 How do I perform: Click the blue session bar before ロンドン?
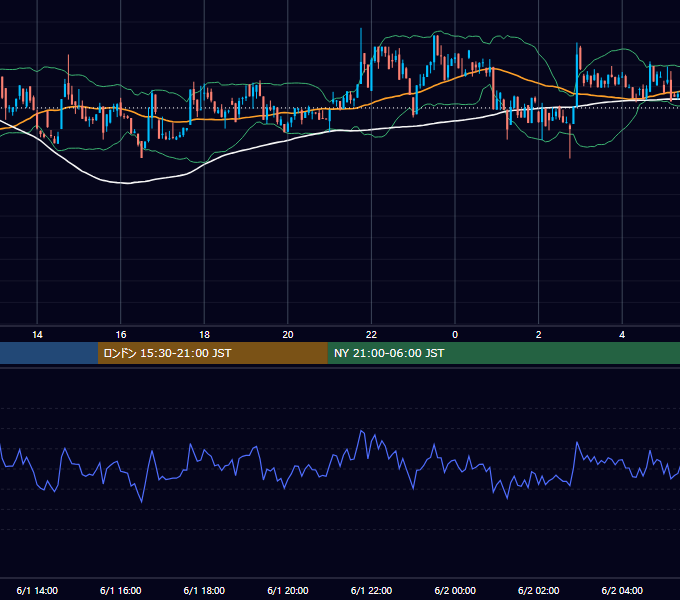pos(49,353)
